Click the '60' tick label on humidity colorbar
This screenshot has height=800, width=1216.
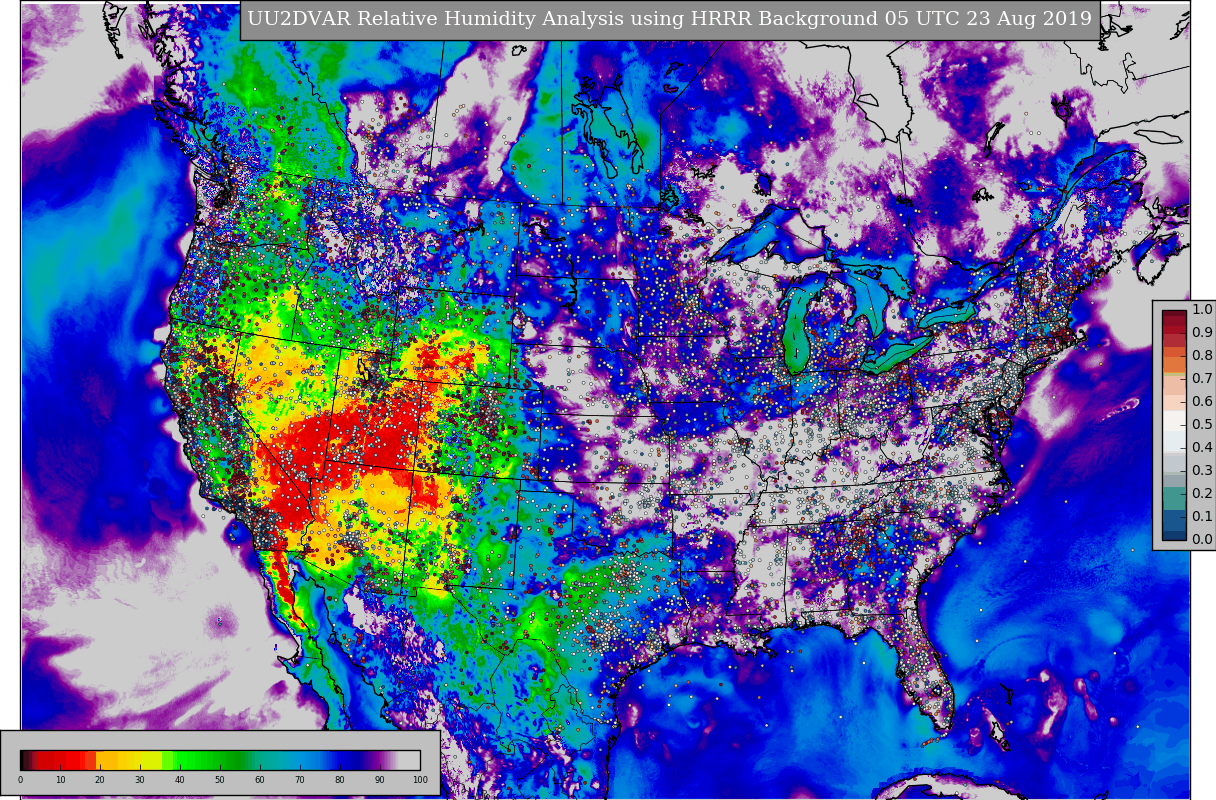(x=260, y=779)
